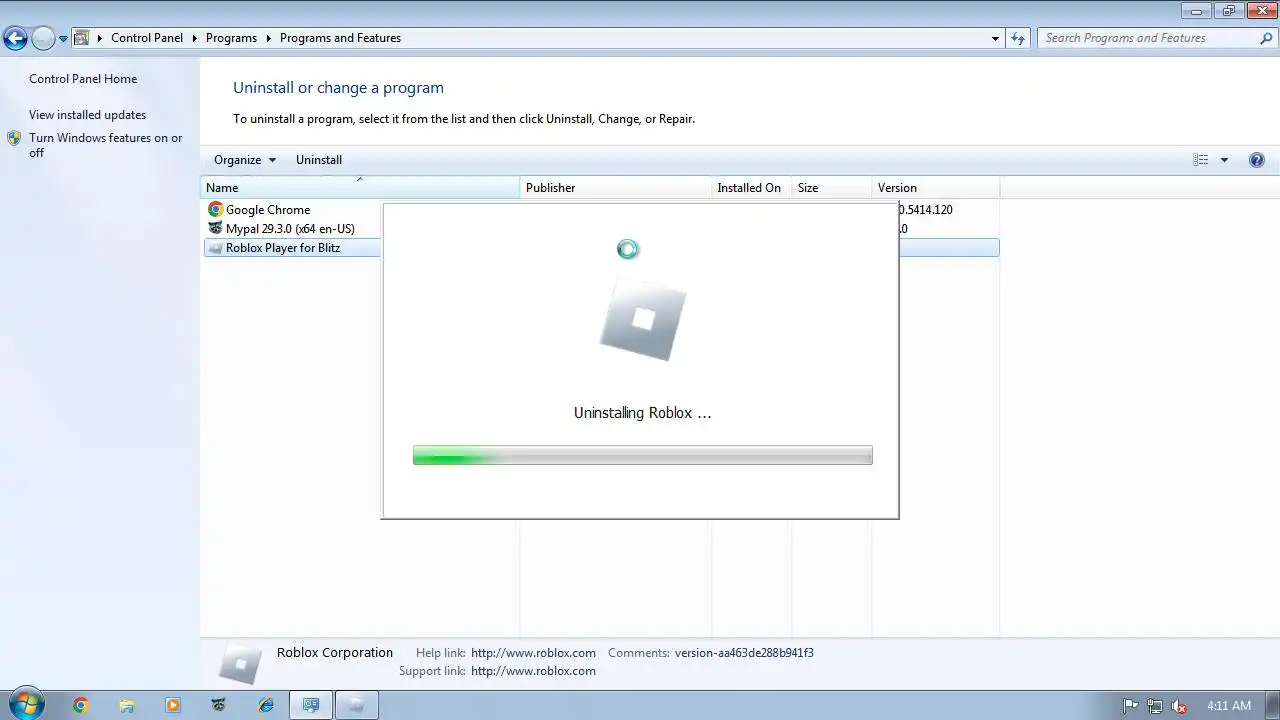Select Programs breadcrumb

click(x=231, y=38)
